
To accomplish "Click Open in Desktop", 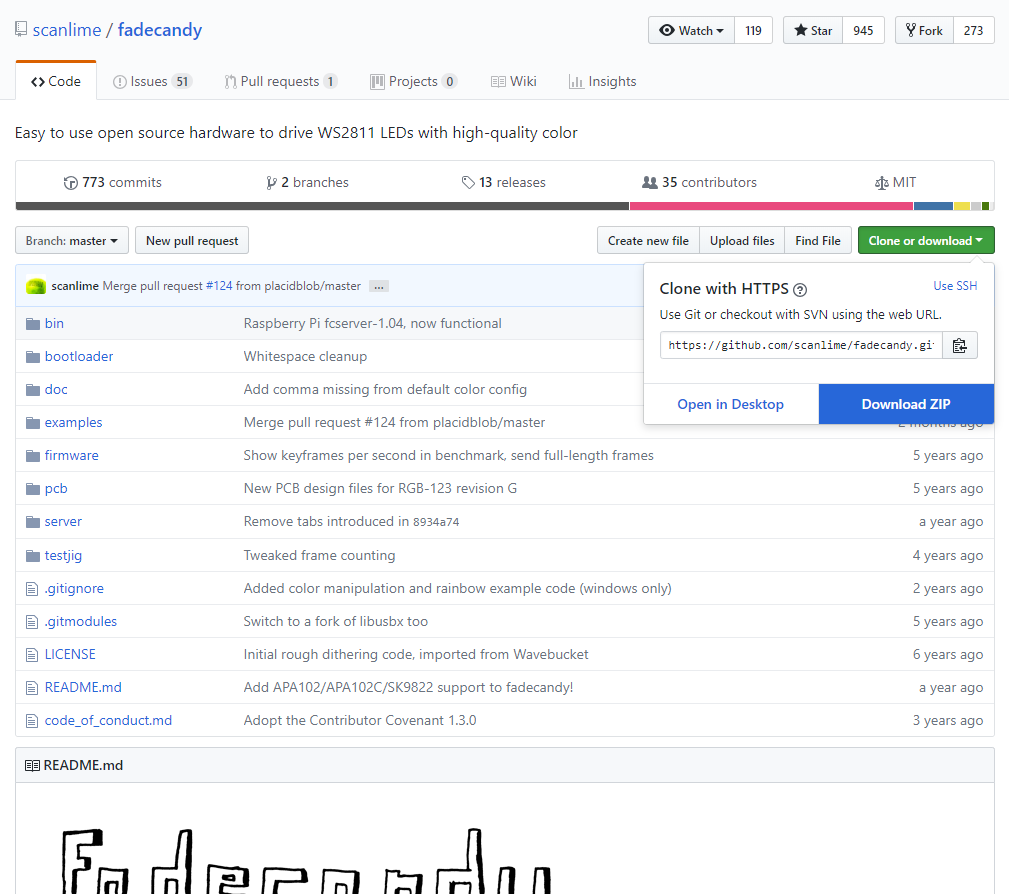I will 730,404.
